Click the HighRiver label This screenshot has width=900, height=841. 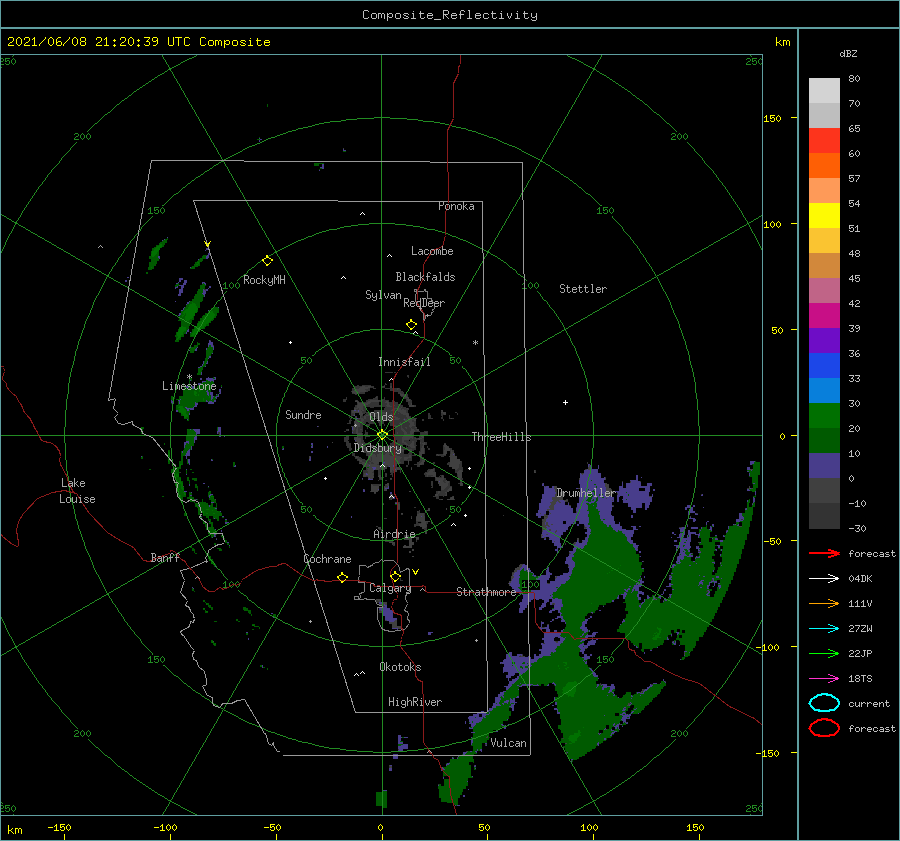click(415, 702)
